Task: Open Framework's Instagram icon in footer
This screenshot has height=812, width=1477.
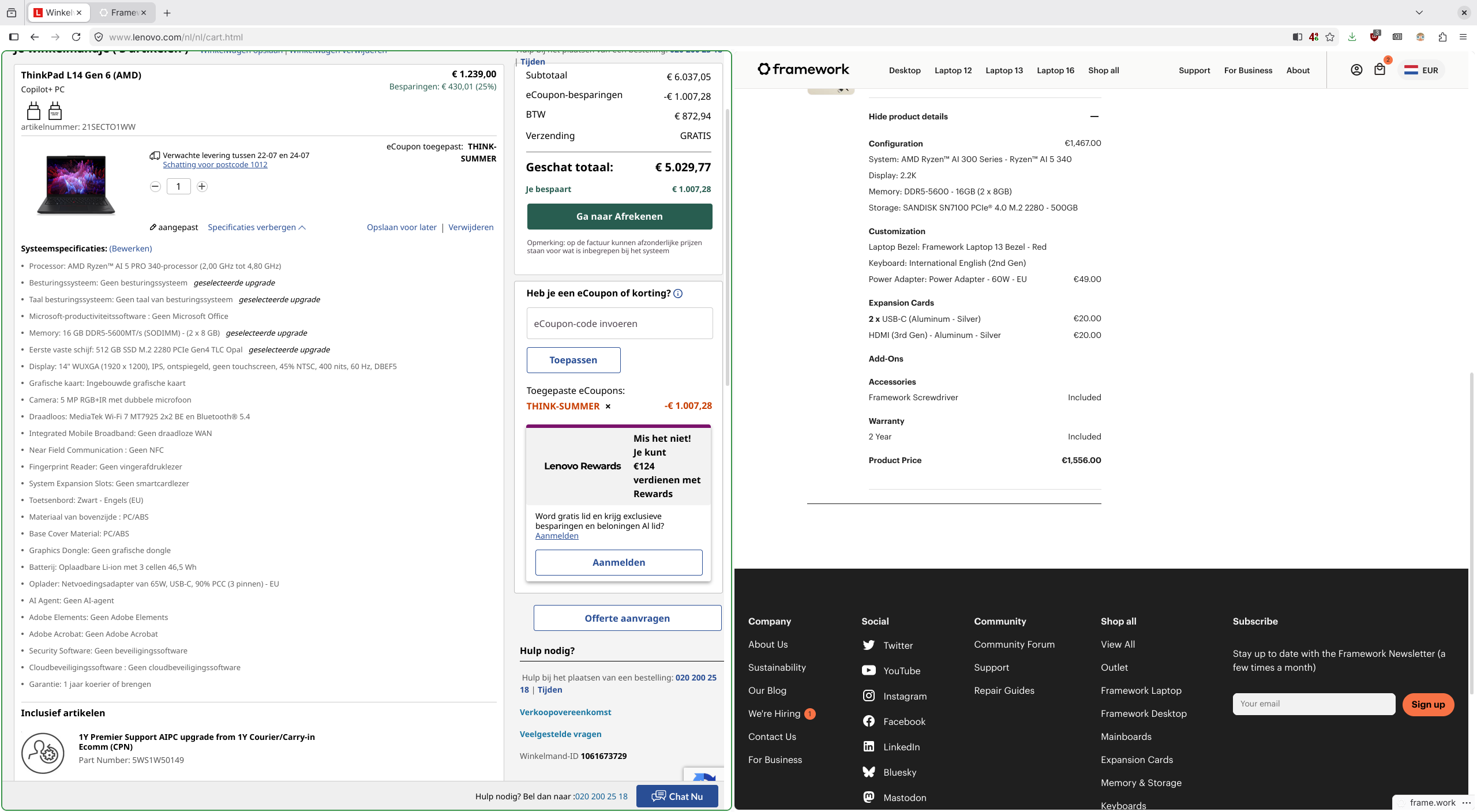Action: [868, 696]
